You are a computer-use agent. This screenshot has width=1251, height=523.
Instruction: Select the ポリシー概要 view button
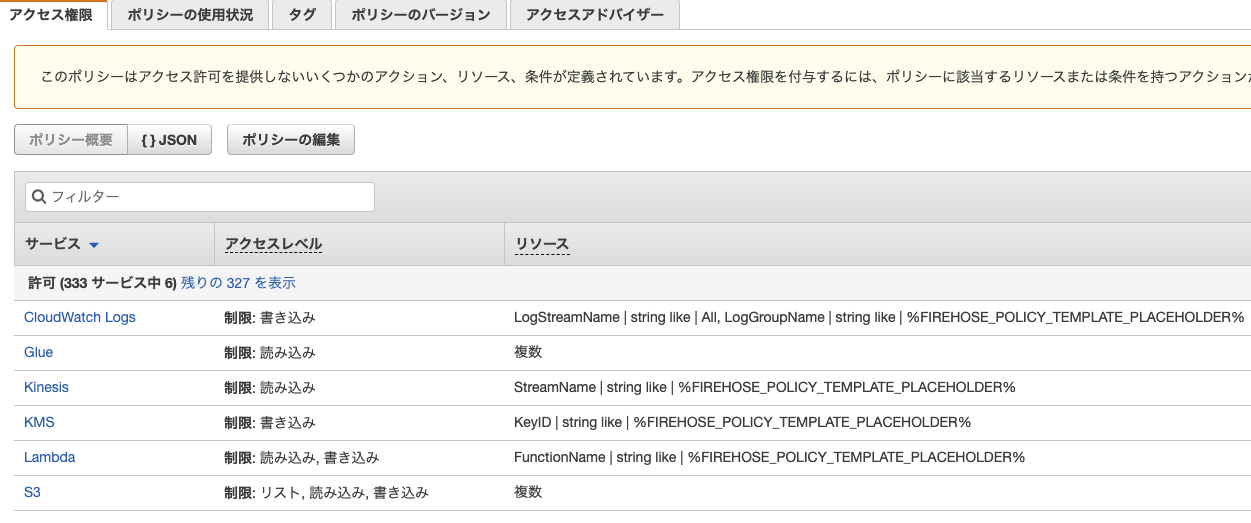71,140
